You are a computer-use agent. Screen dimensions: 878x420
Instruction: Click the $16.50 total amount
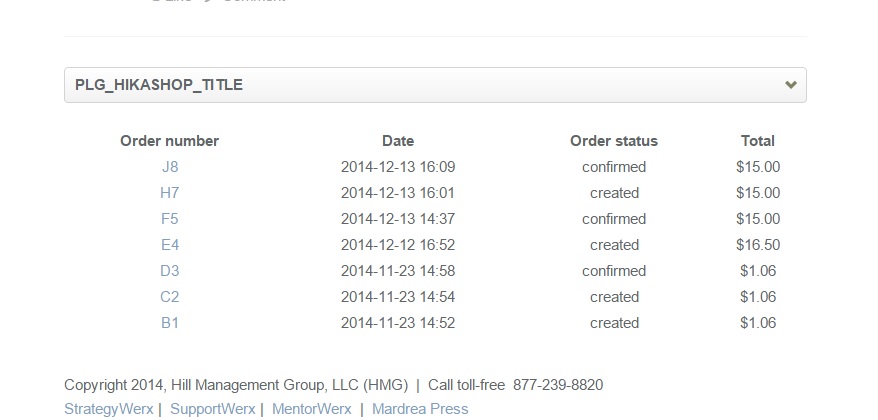[x=758, y=245]
